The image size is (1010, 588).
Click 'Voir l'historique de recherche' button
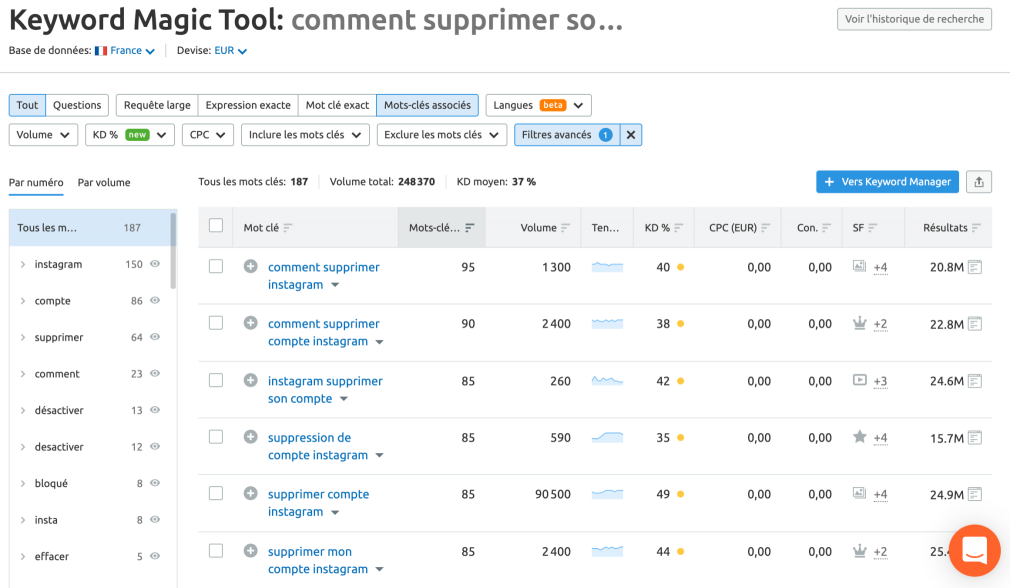[914, 19]
